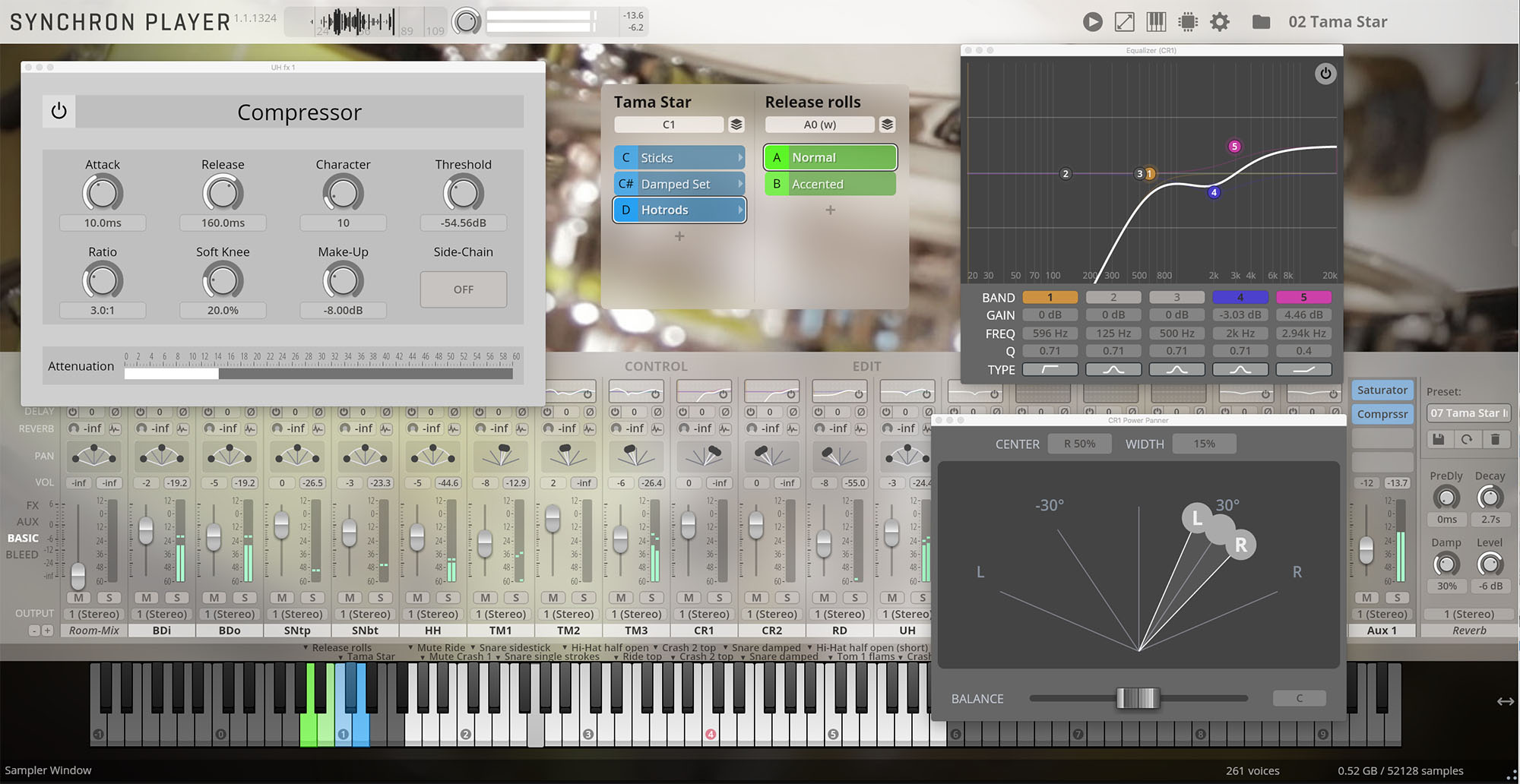Add a slot under Tama Star column
This screenshot has height=784, width=1520.
coord(679,236)
